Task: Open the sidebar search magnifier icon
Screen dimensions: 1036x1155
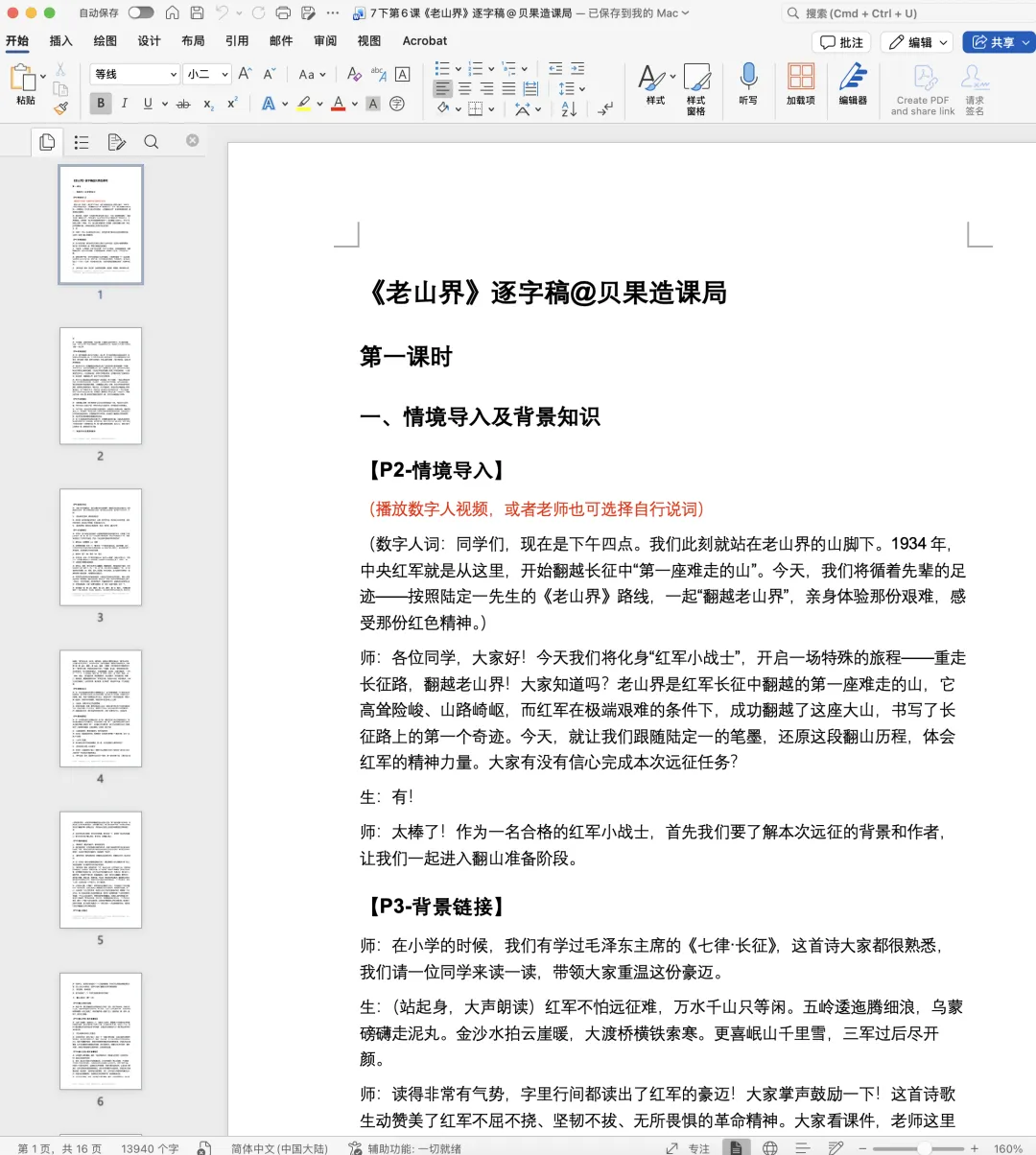Action: [x=152, y=142]
